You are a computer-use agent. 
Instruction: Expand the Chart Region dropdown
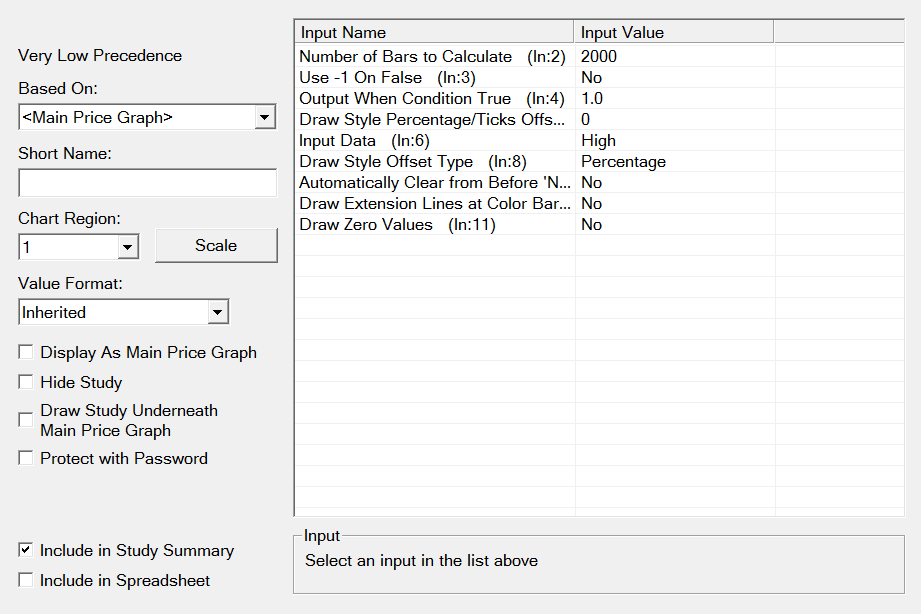pos(127,246)
